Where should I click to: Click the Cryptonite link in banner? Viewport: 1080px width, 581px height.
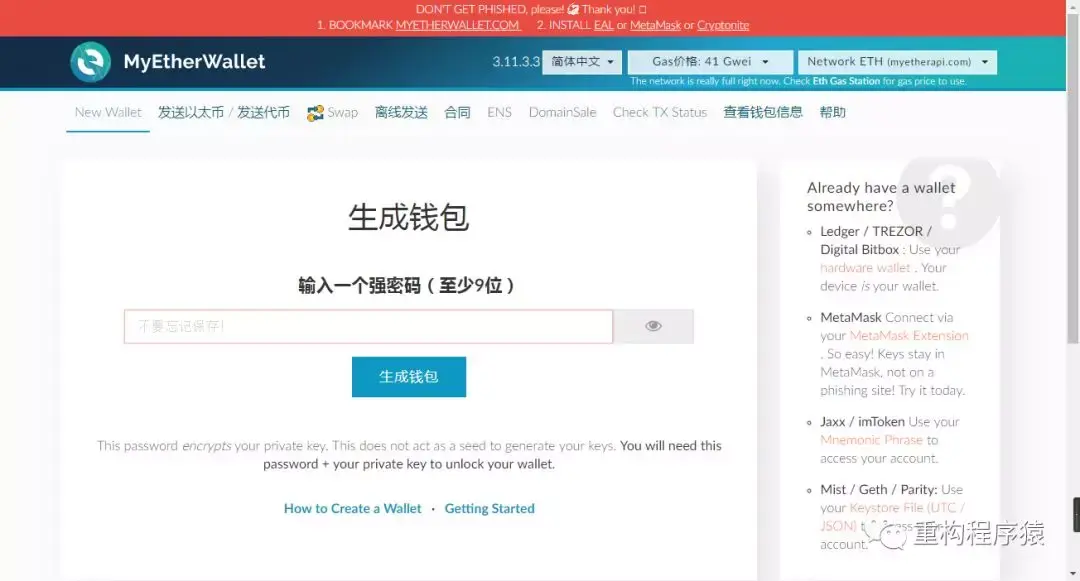[723, 25]
